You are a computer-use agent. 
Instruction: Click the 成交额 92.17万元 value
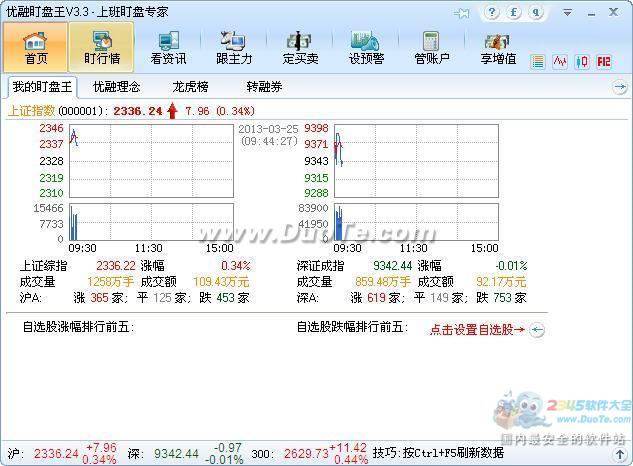click(x=501, y=282)
